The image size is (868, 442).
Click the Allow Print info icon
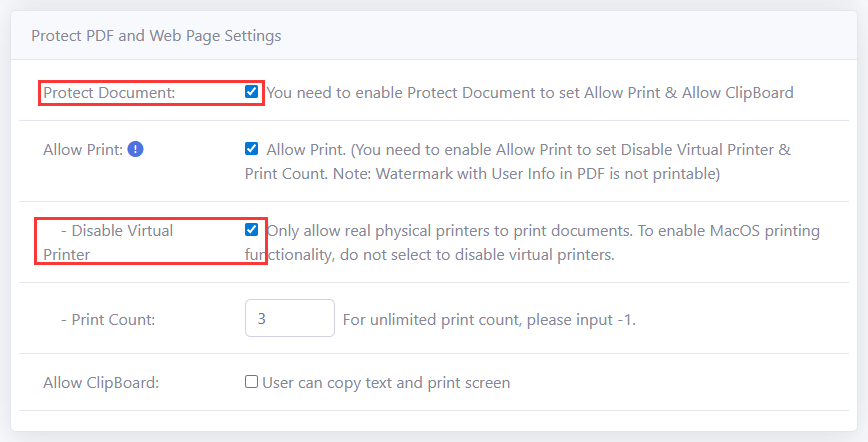pyautogui.click(x=136, y=150)
